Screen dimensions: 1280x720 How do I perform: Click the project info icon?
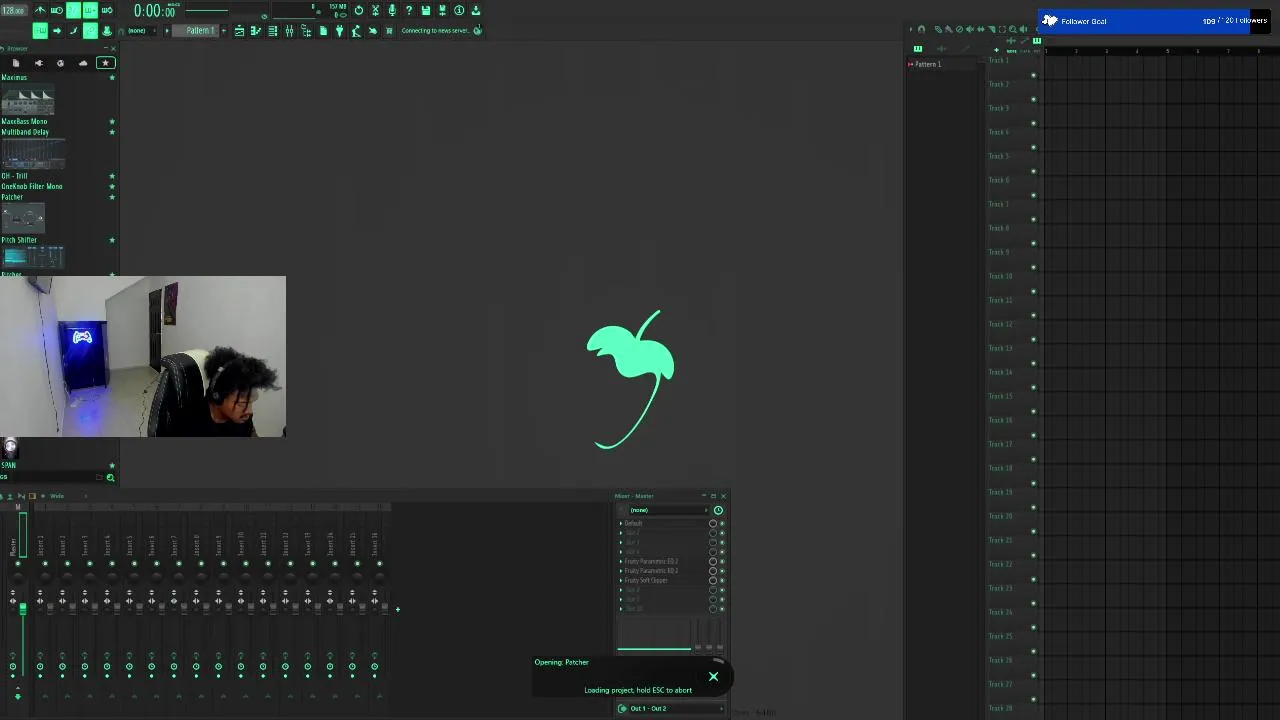click(x=459, y=10)
